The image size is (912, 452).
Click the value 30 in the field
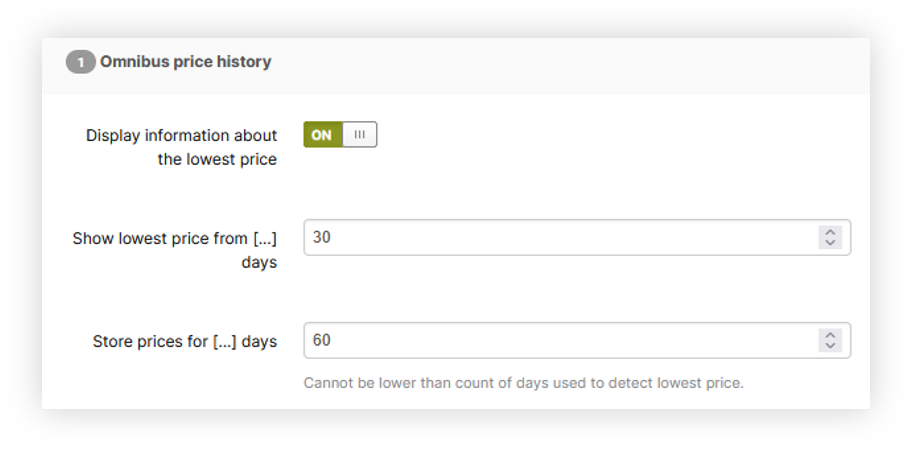point(322,238)
